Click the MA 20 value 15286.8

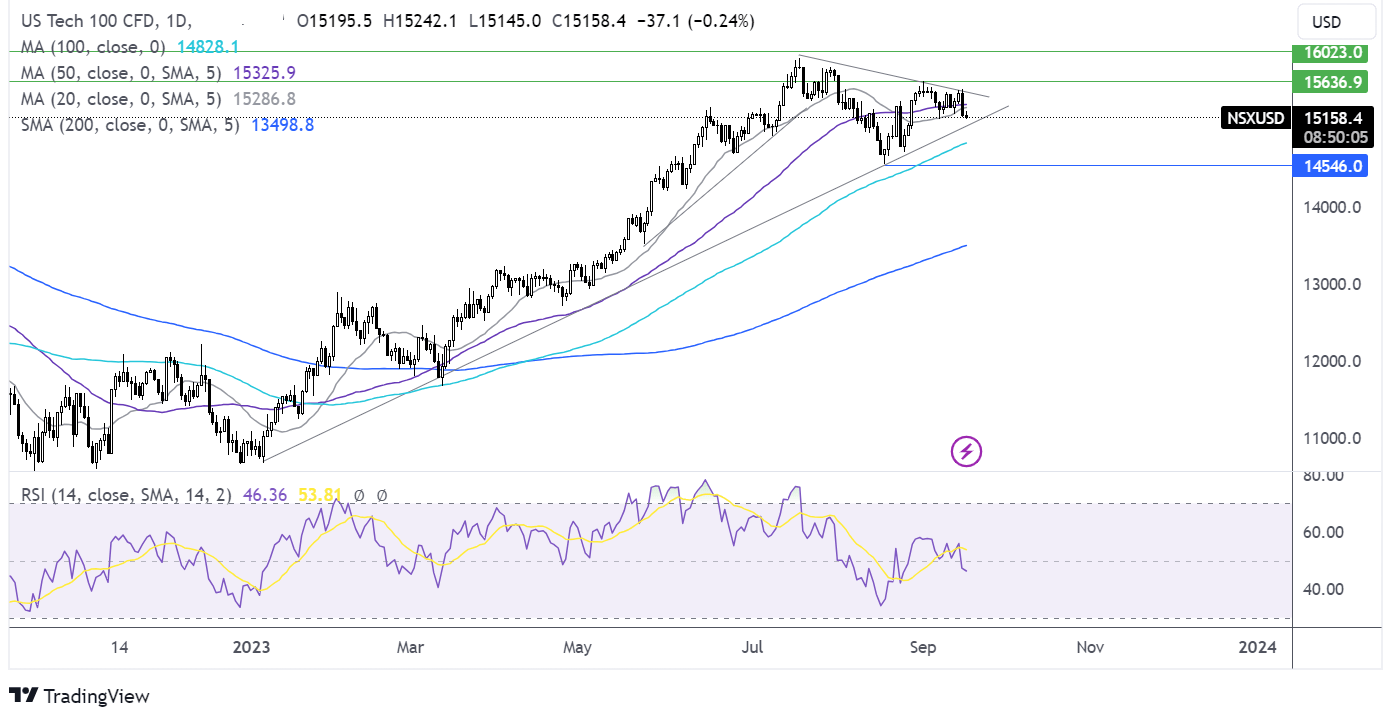pyautogui.click(x=264, y=98)
